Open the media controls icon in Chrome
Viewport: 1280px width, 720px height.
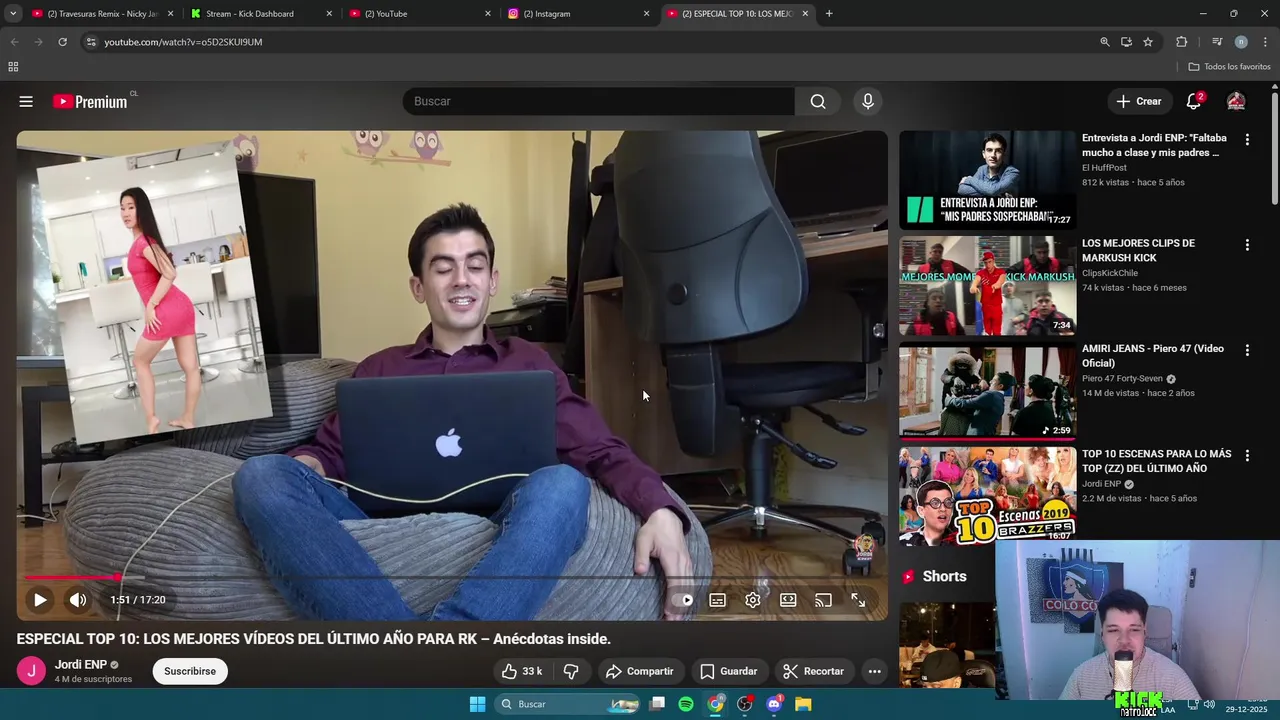[x=1217, y=42]
